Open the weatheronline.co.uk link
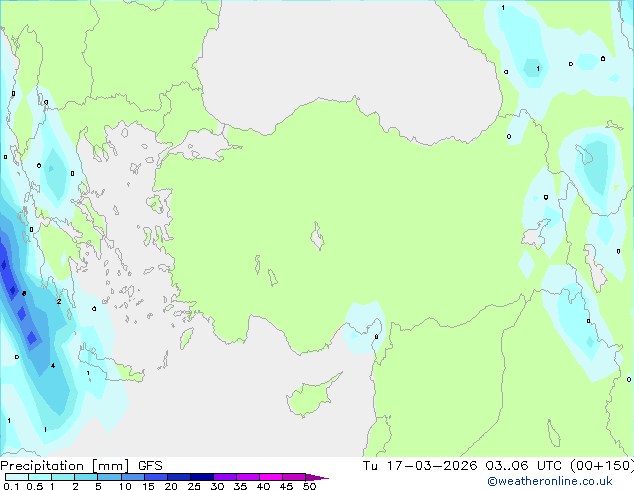The width and height of the screenshot is (634, 490). pyautogui.click(x=550, y=481)
